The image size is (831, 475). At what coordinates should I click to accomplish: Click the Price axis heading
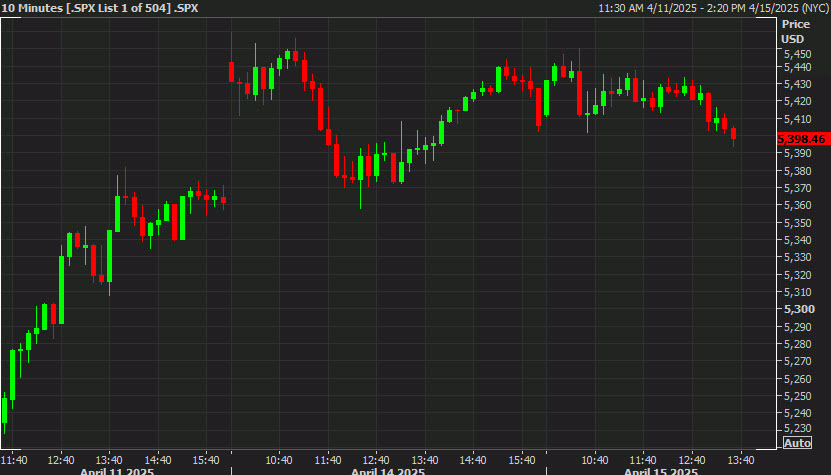pyautogui.click(x=795, y=24)
